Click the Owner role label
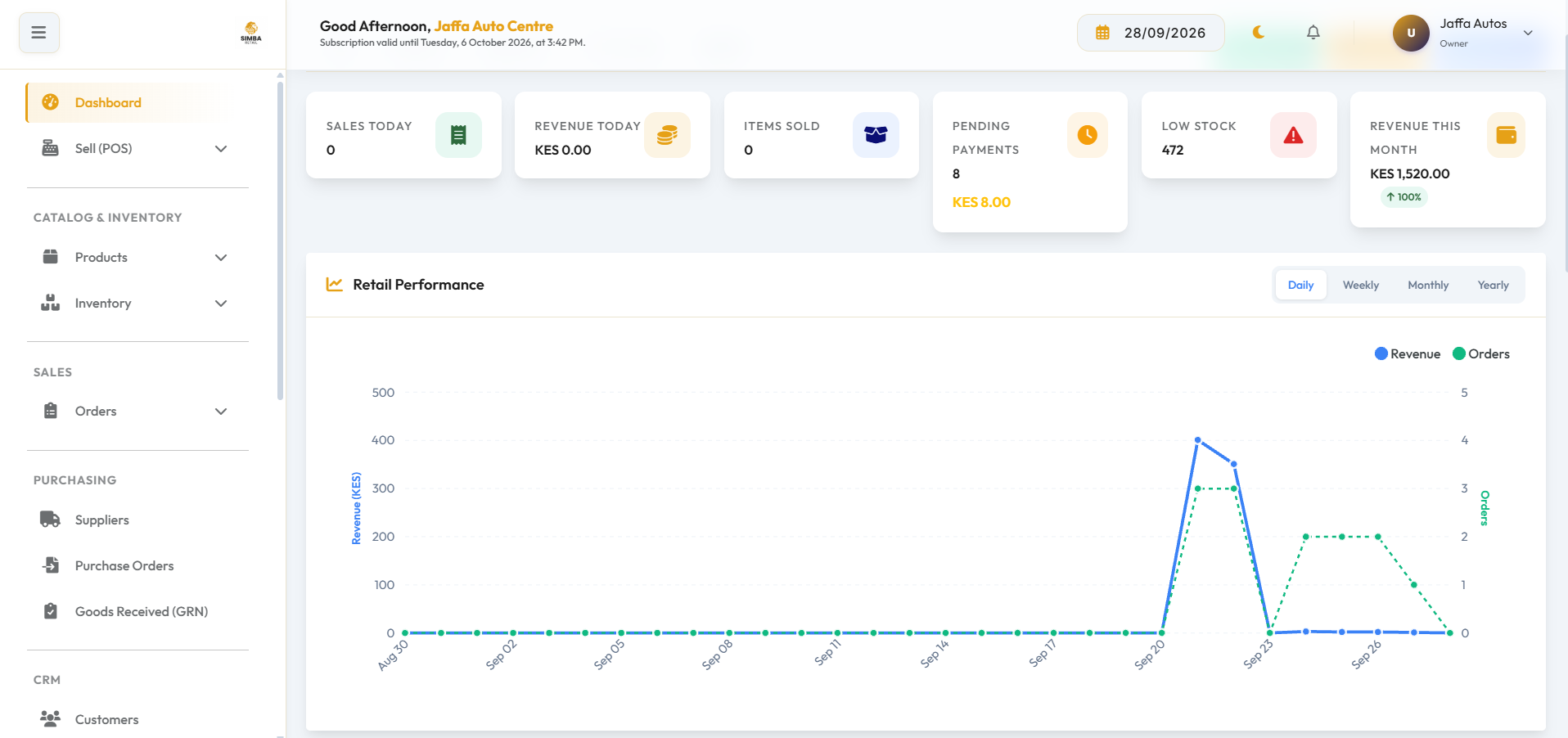Viewport: 1568px width, 738px height. click(x=1453, y=43)
